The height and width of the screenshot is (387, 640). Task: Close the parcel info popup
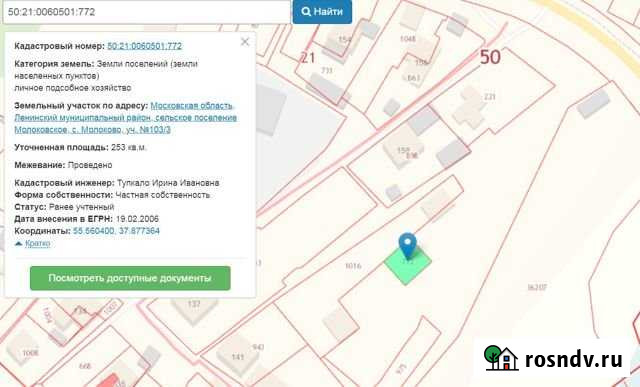point(245,42)
